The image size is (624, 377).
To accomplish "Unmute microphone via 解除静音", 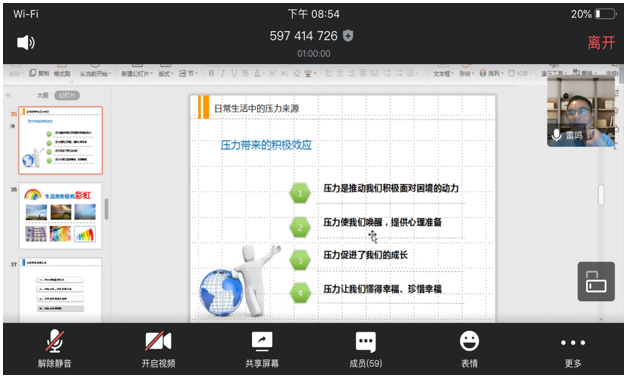I will (x=55, y=349).
